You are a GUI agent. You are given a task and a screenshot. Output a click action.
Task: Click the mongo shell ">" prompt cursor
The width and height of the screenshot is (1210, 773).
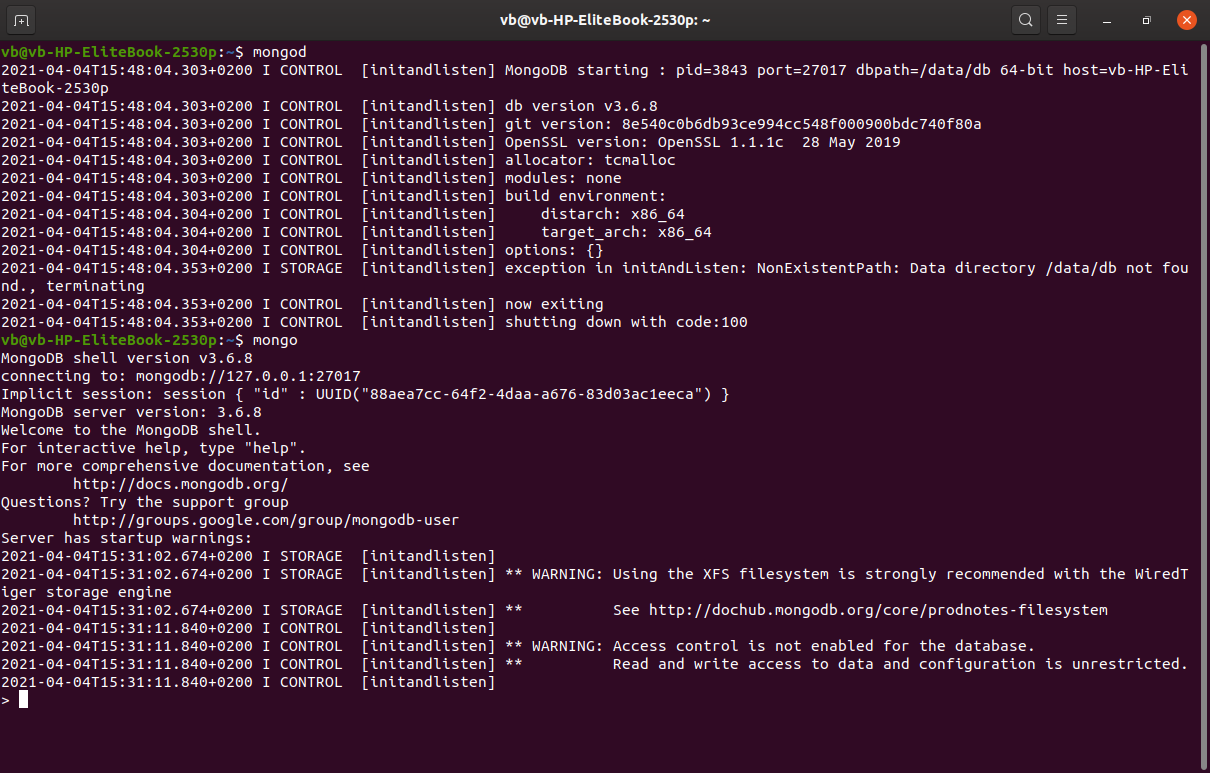pyautogui.click(x=23, y=700)
